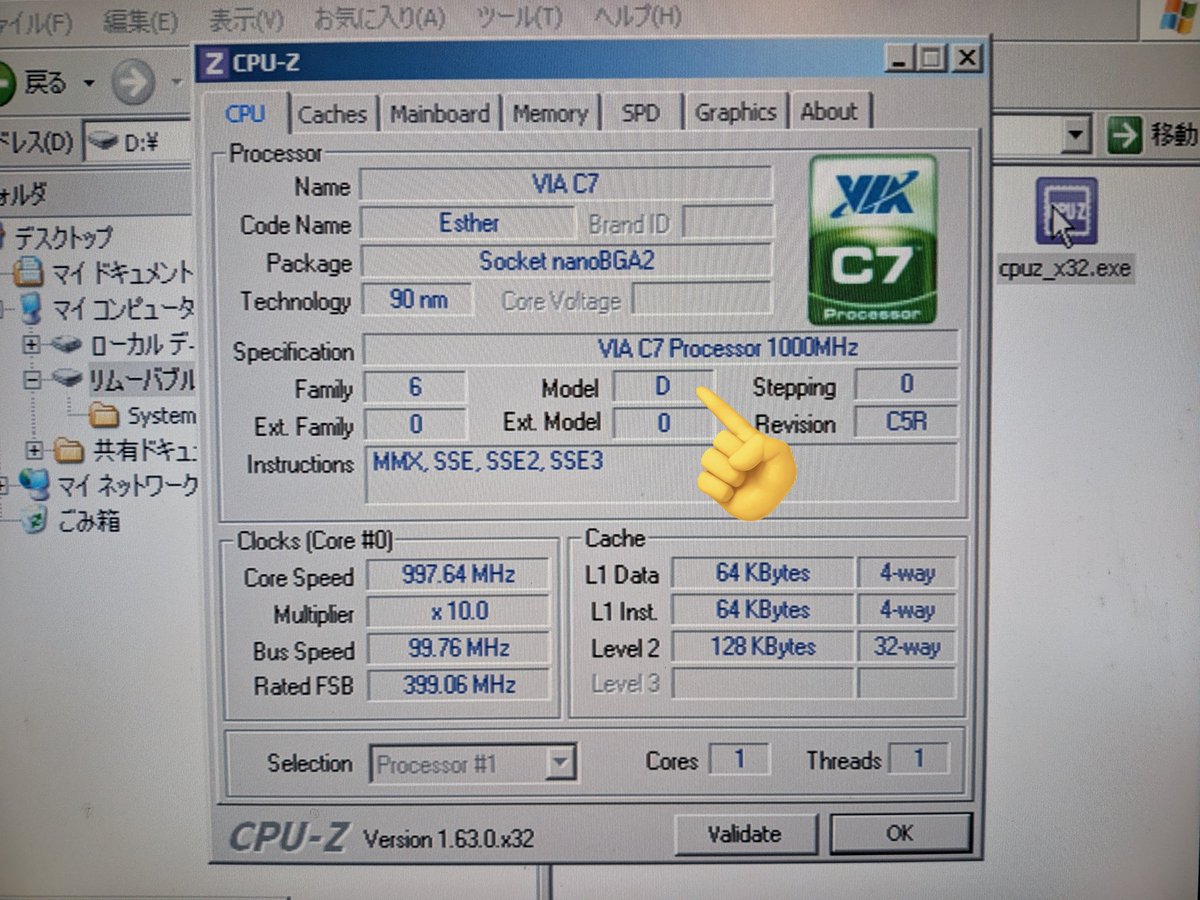The height and width of the screenshot is (900, 1200).
Task: Click the Bus Speed value 99.76 MHz
Action: click(458, 648)
